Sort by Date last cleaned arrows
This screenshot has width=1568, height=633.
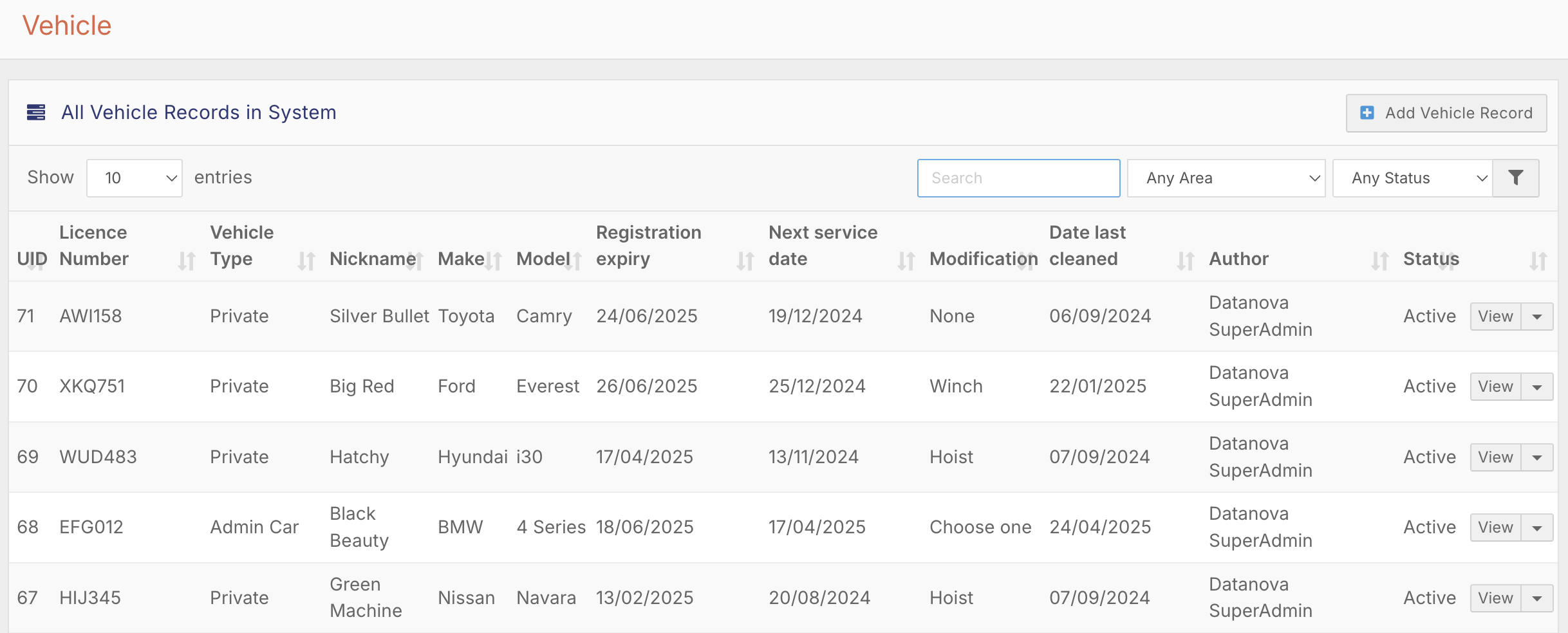pos(1186,261)
